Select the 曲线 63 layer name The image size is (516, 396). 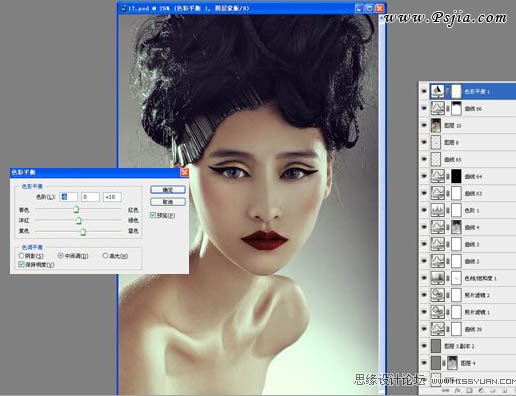(473, 193)
